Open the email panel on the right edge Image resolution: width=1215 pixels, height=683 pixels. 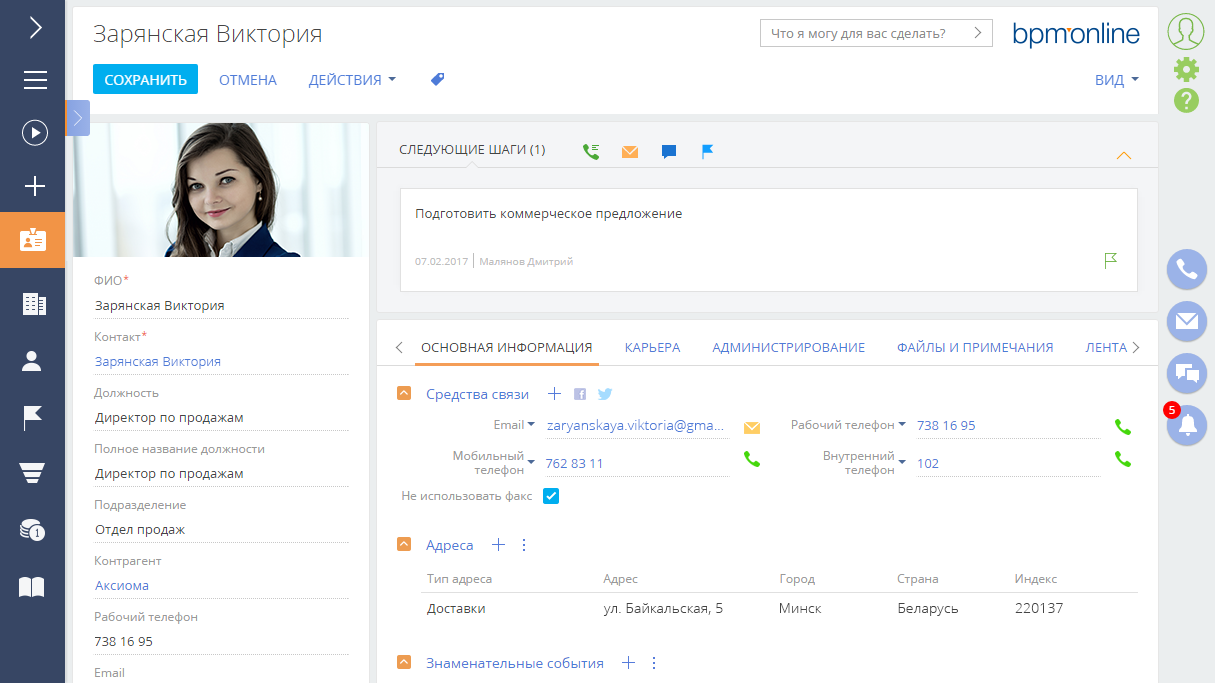click(x=1186, y=322)
